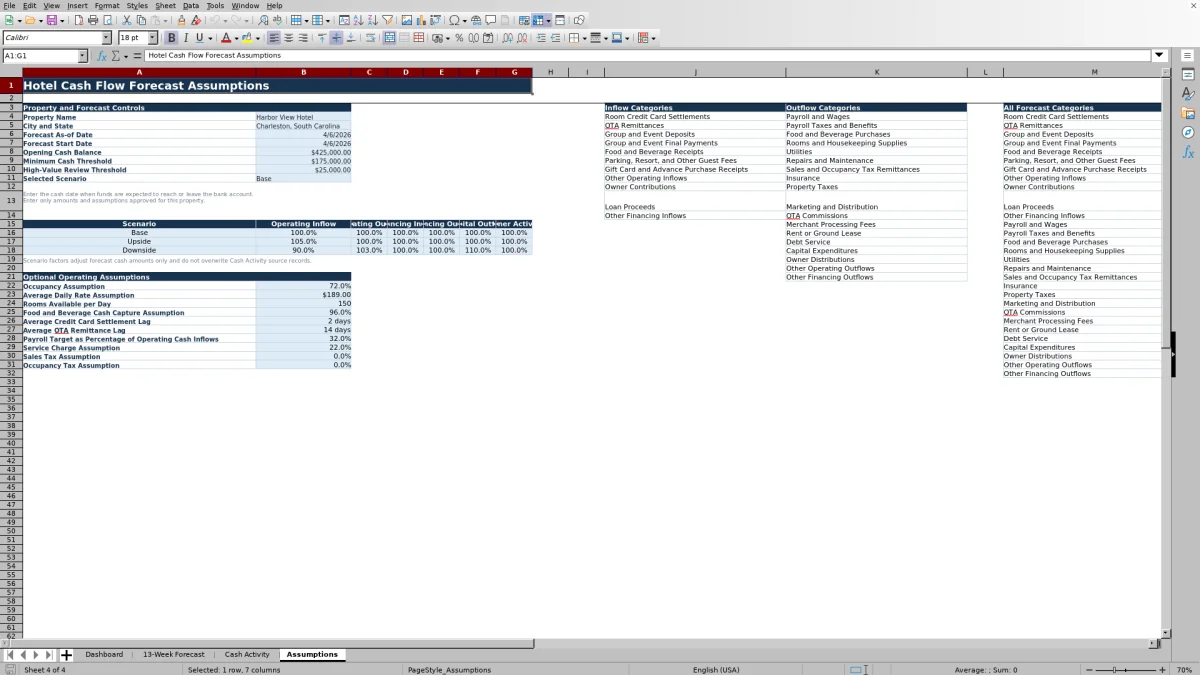
Task: Click the Insert Image icon
Action: pos(406,20)
